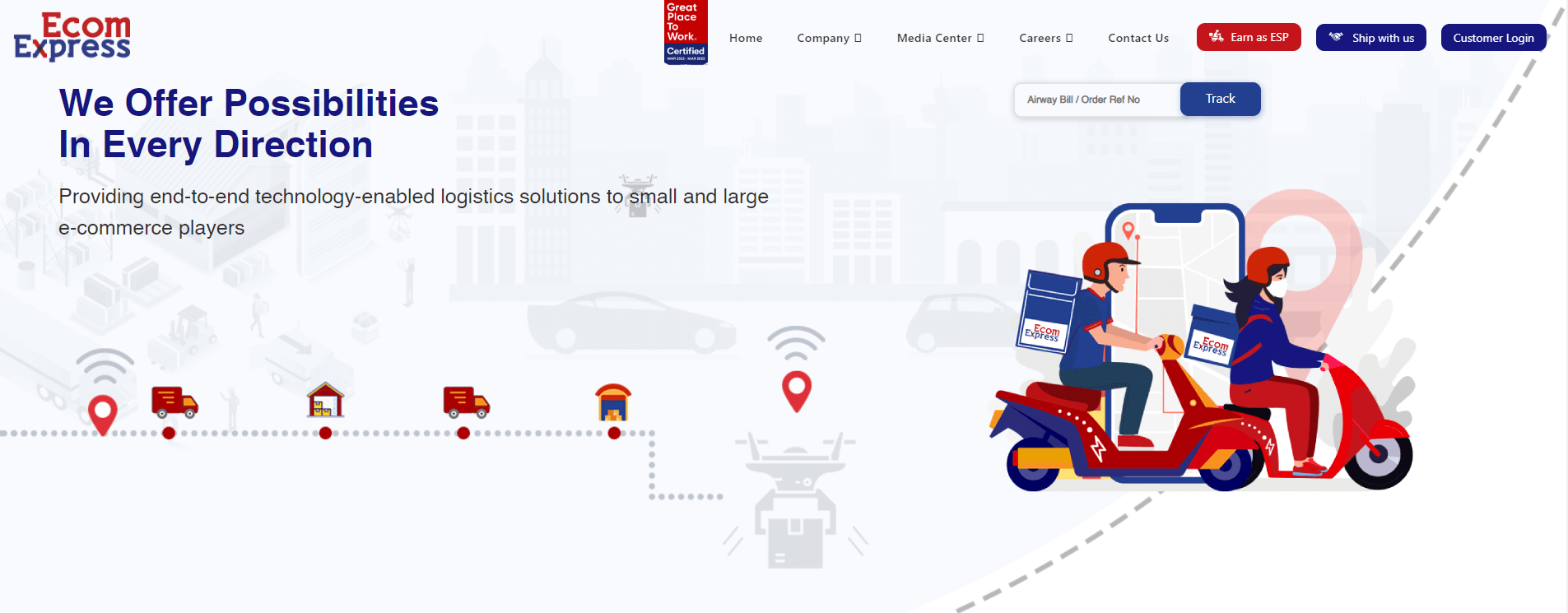Focus the Airway Bill / Order Ref No field
Image resolution: width=1568 pixels, height=613 pixels.
click(1097, 100)
